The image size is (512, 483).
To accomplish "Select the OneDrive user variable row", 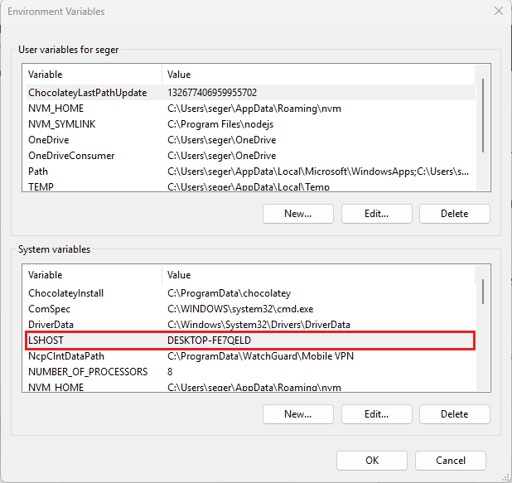I will pos(251,140).
